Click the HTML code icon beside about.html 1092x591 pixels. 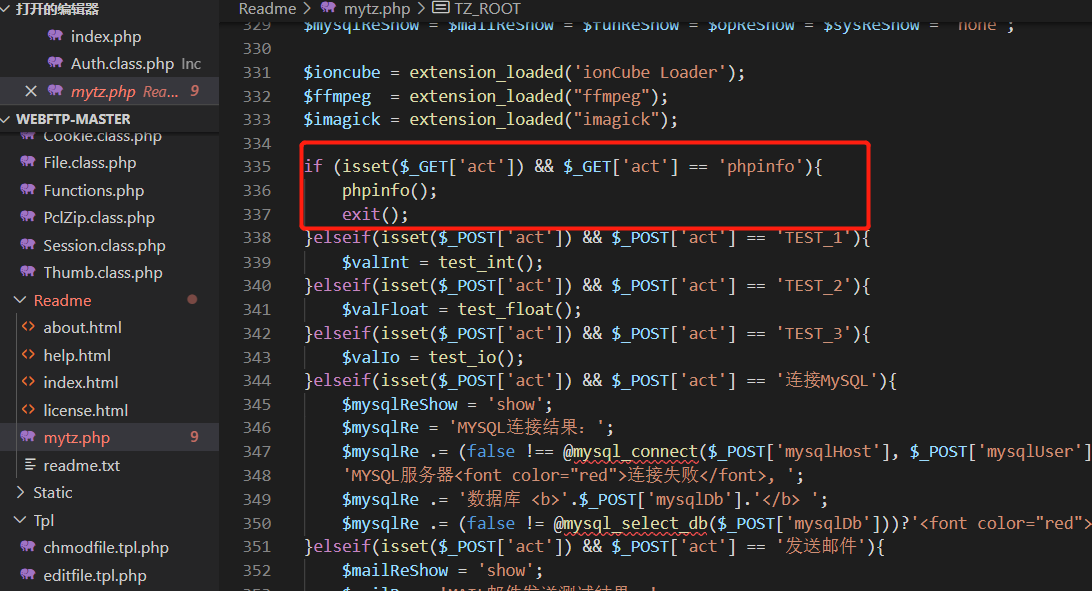[x=28, y=328]
